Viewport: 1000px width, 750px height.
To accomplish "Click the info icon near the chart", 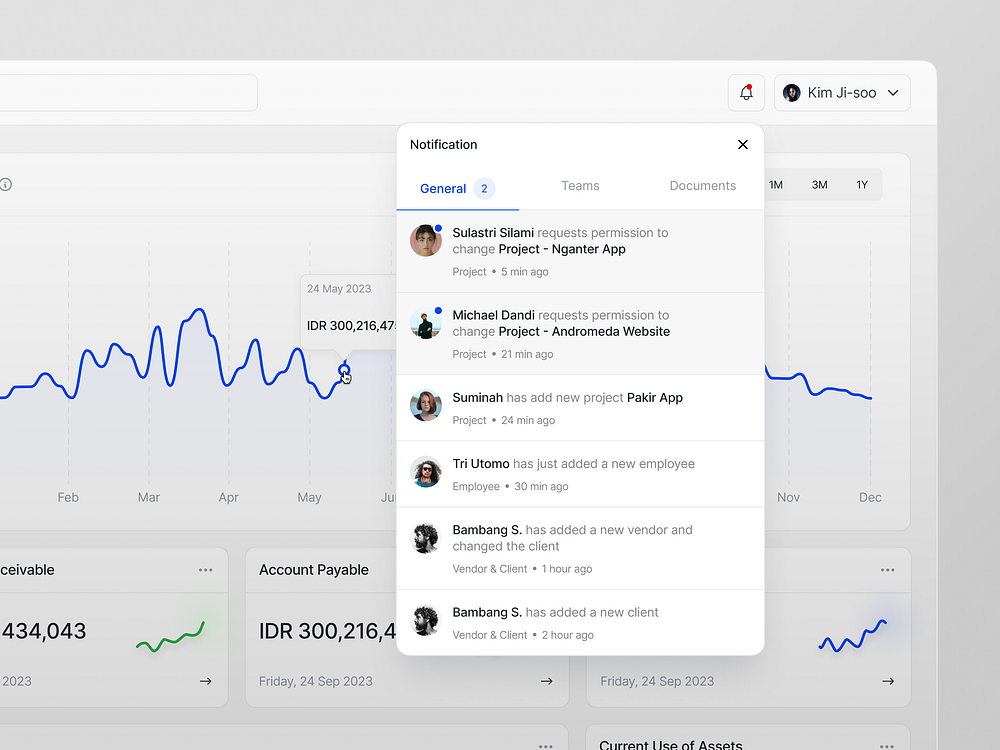I will point(6,184).
